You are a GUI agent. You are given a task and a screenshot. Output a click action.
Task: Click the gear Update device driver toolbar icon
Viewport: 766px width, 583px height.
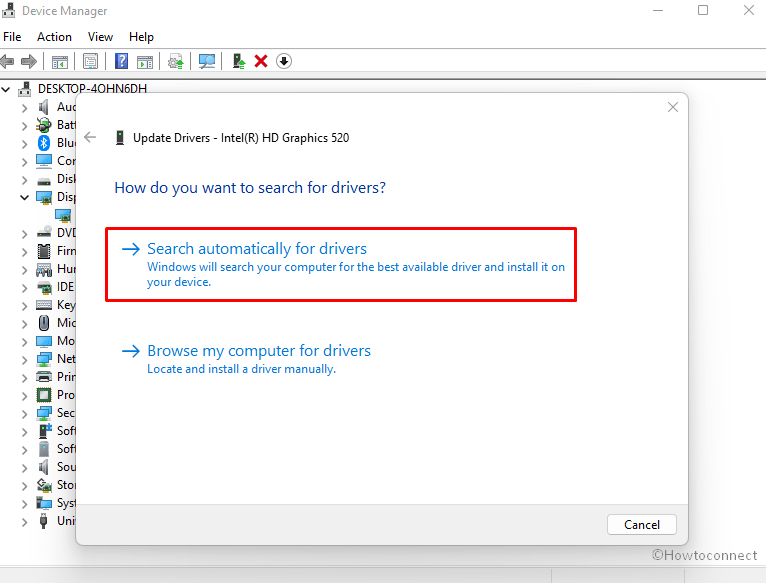(x=175, y=62)
